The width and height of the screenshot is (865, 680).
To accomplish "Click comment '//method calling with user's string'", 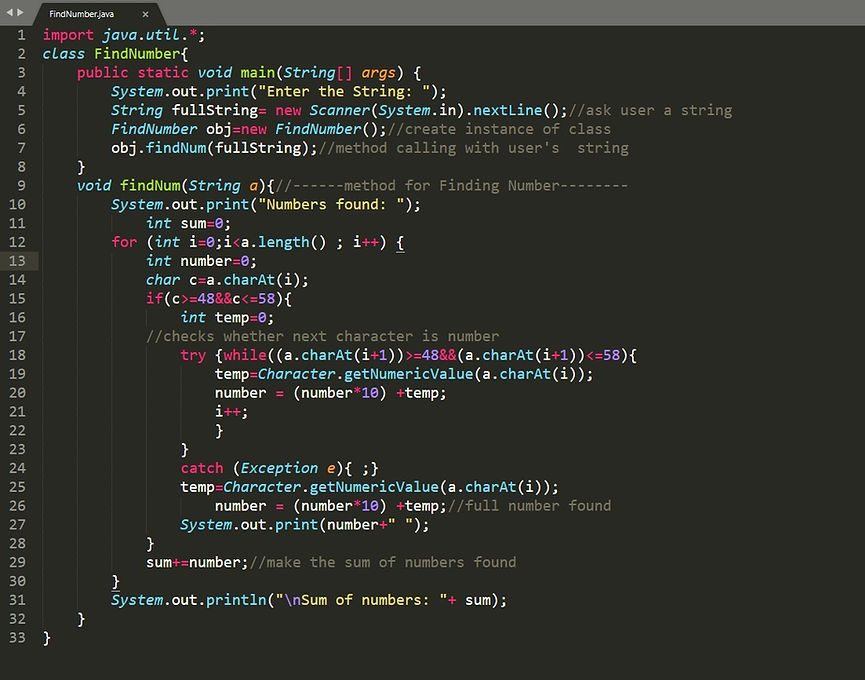I will click(x=473, y=148).
